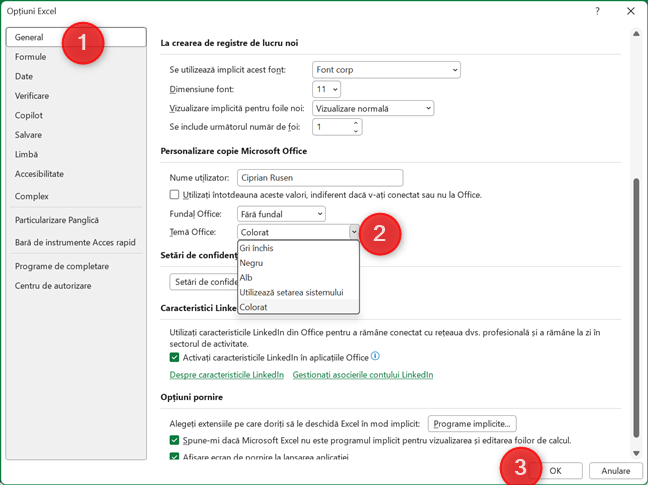This screenshot has height=485, width=648.
Task: Click the Help question mark icon
Action: tap(597, 10)
